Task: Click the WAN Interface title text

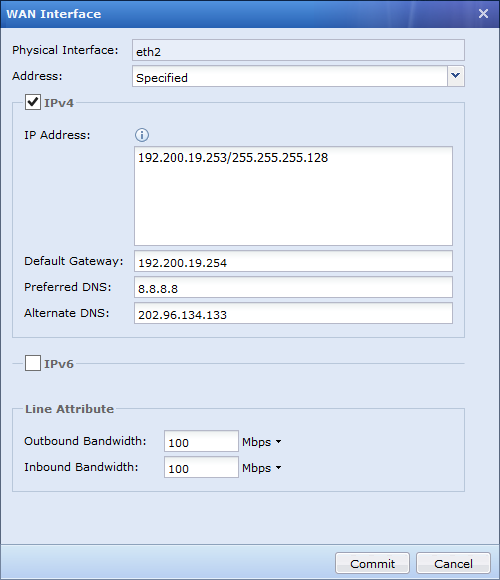Action: pos(54,14)
